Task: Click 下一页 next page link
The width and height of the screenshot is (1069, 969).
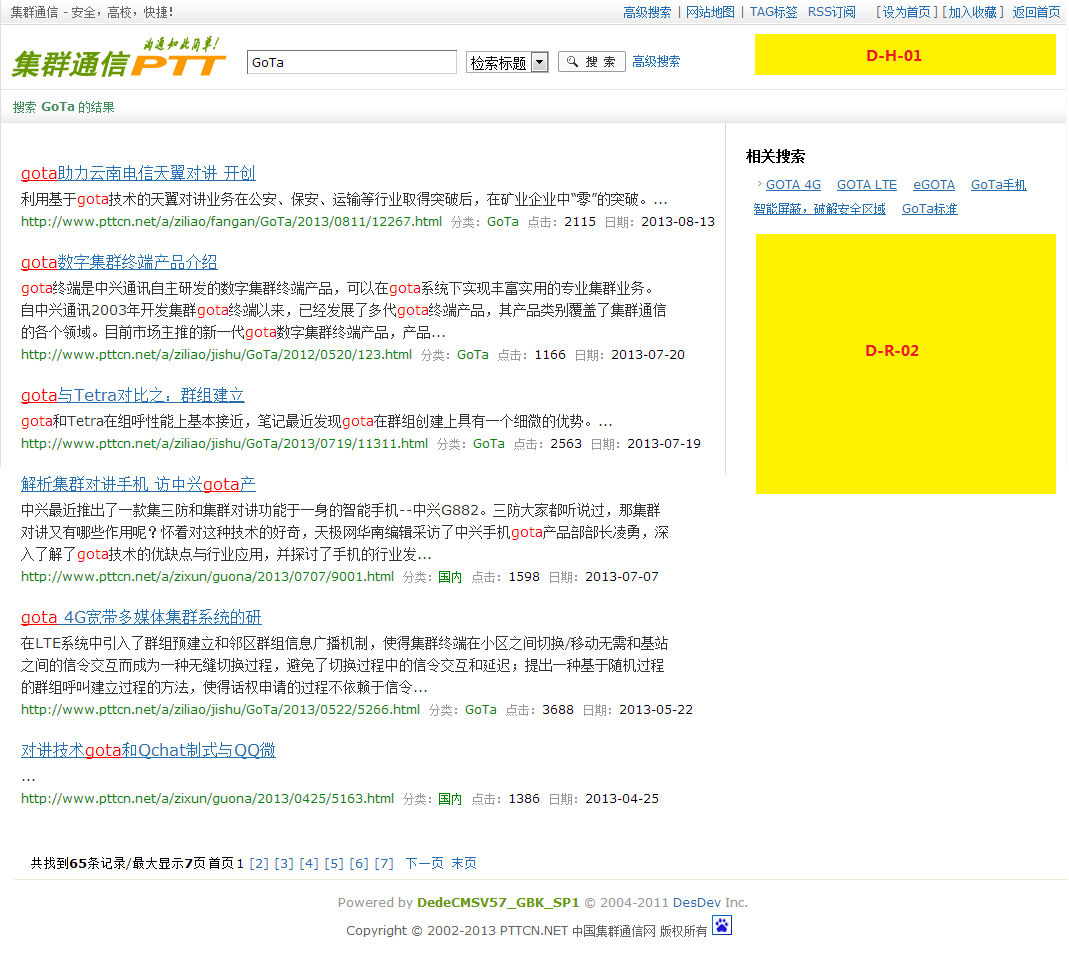Action: coord(424,863)
